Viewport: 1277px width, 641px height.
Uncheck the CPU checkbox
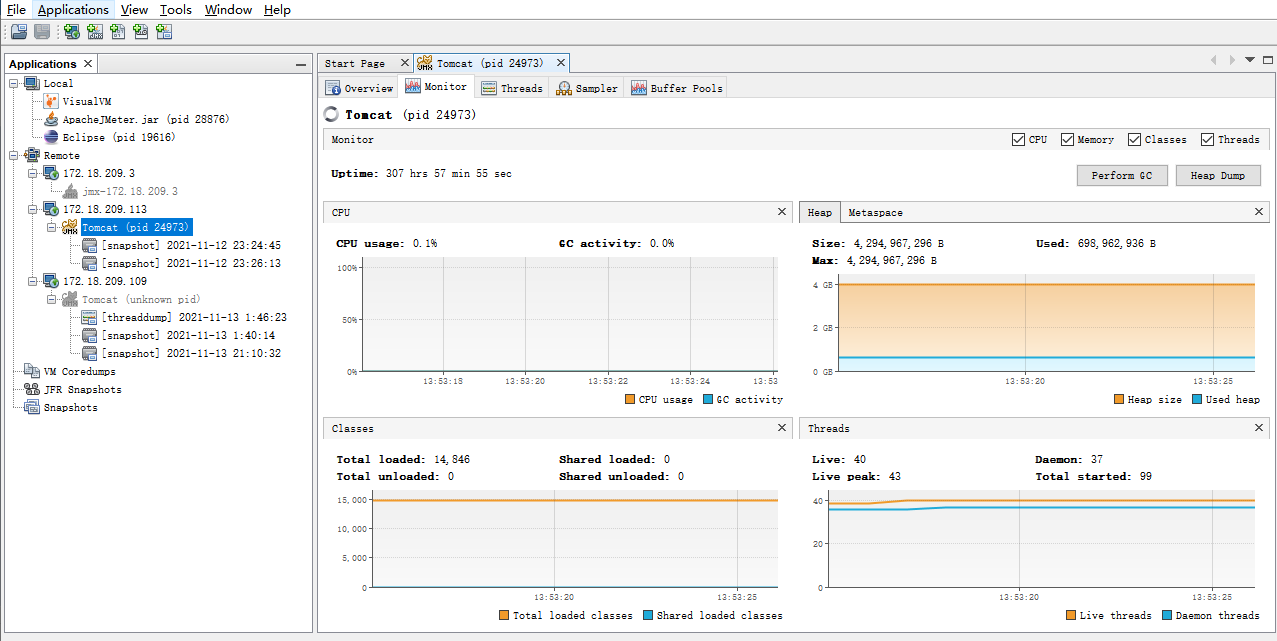(x=1018, y=140)
